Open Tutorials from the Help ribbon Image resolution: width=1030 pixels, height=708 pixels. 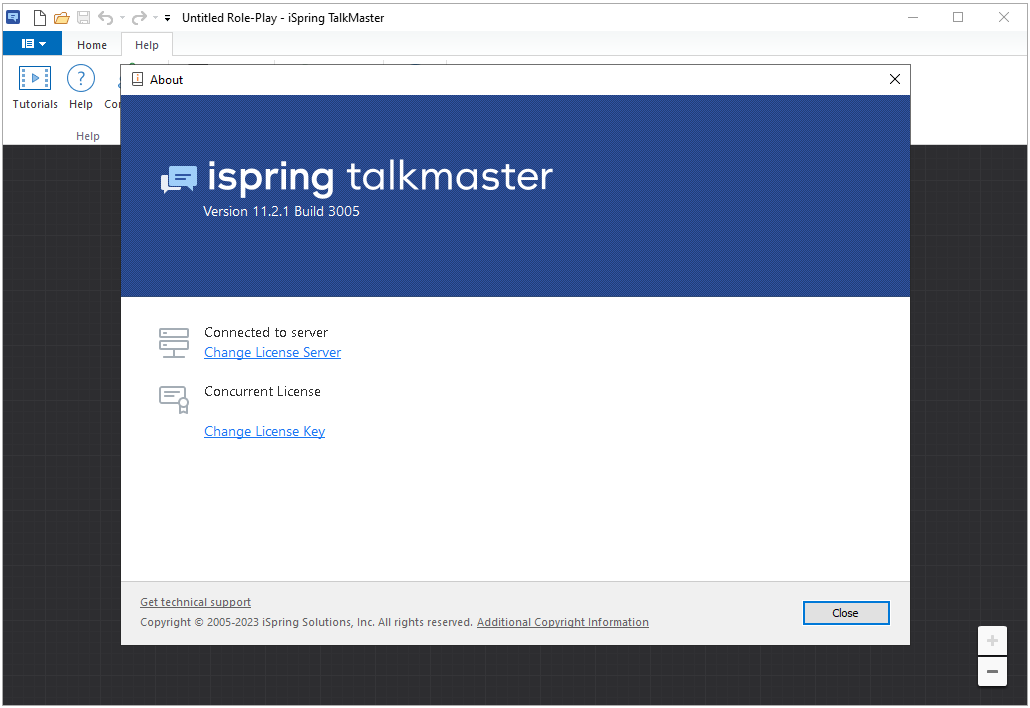tap(35, 87)
